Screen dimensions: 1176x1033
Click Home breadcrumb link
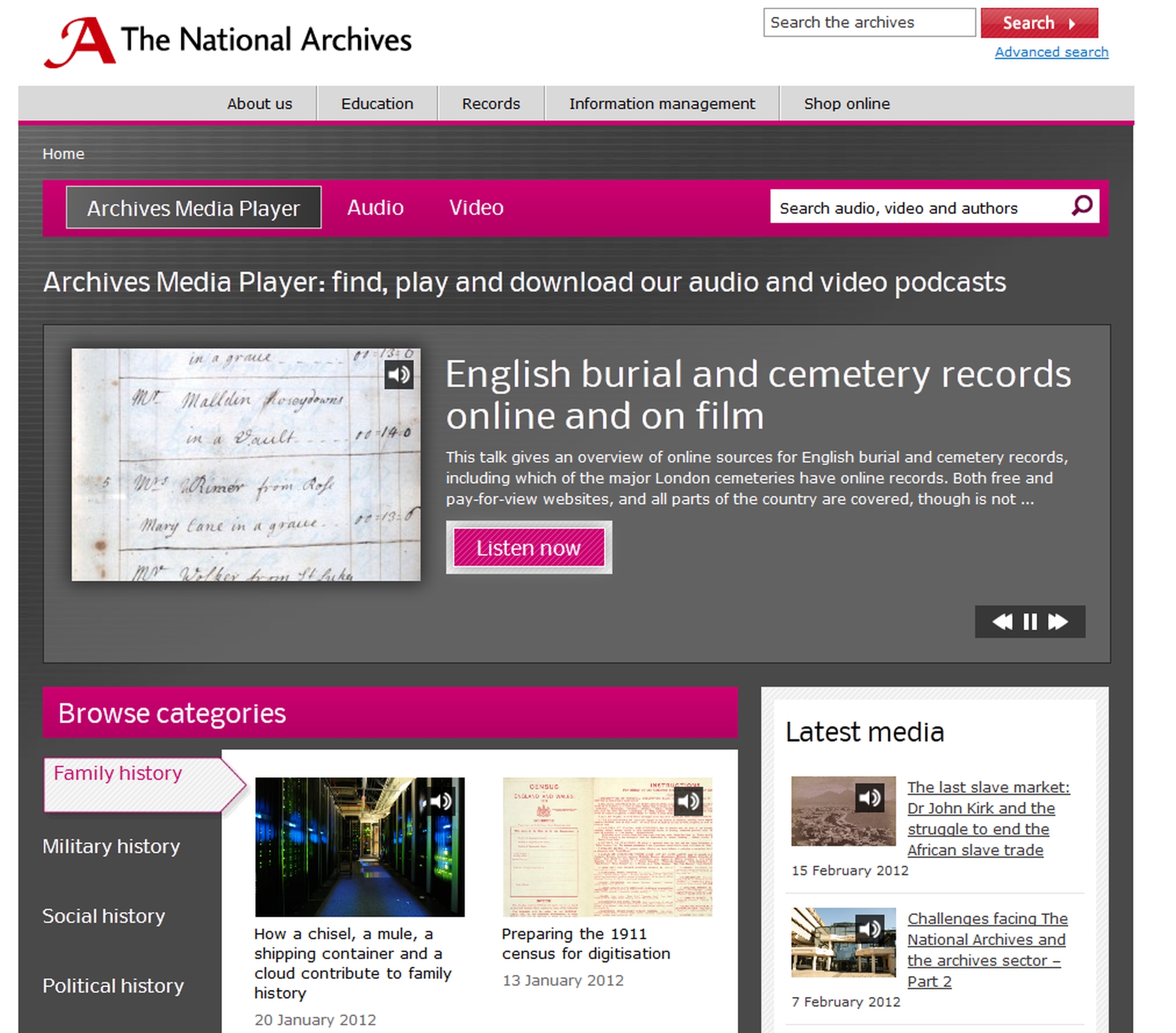[63, 153]
